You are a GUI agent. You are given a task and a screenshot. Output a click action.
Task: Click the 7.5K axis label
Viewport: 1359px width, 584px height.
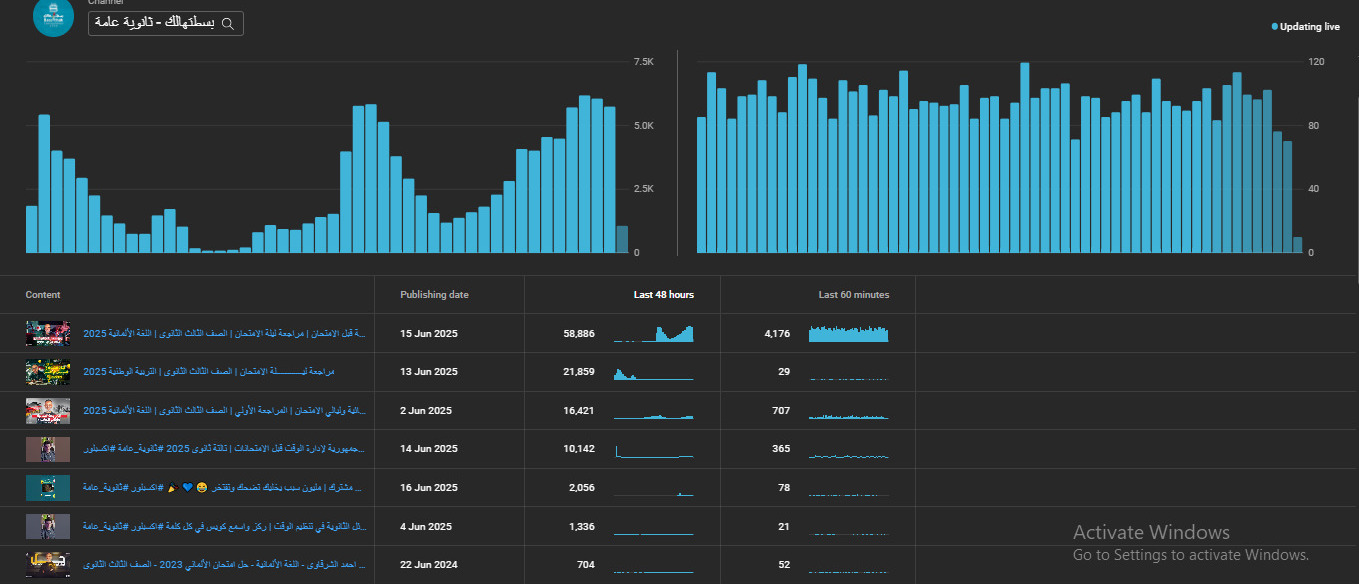point(643,62)
